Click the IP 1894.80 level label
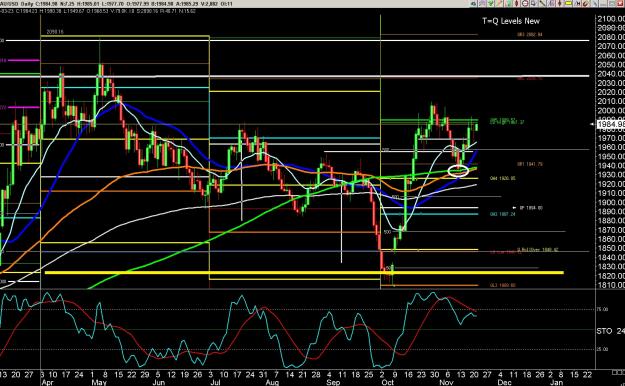Screen dimensions: 625x386 pyautogui.click(x=531, y=208)
